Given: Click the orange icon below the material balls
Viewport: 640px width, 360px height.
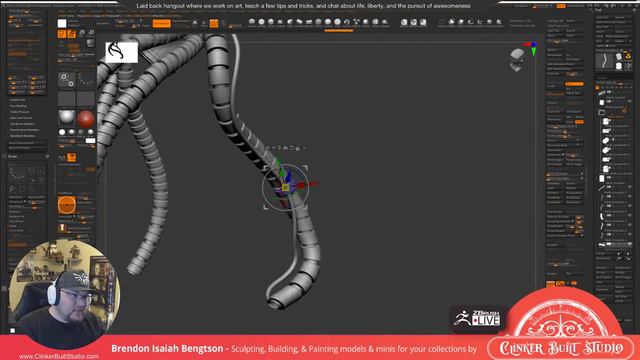Looking at the screenshot, I should click(71, 157).
